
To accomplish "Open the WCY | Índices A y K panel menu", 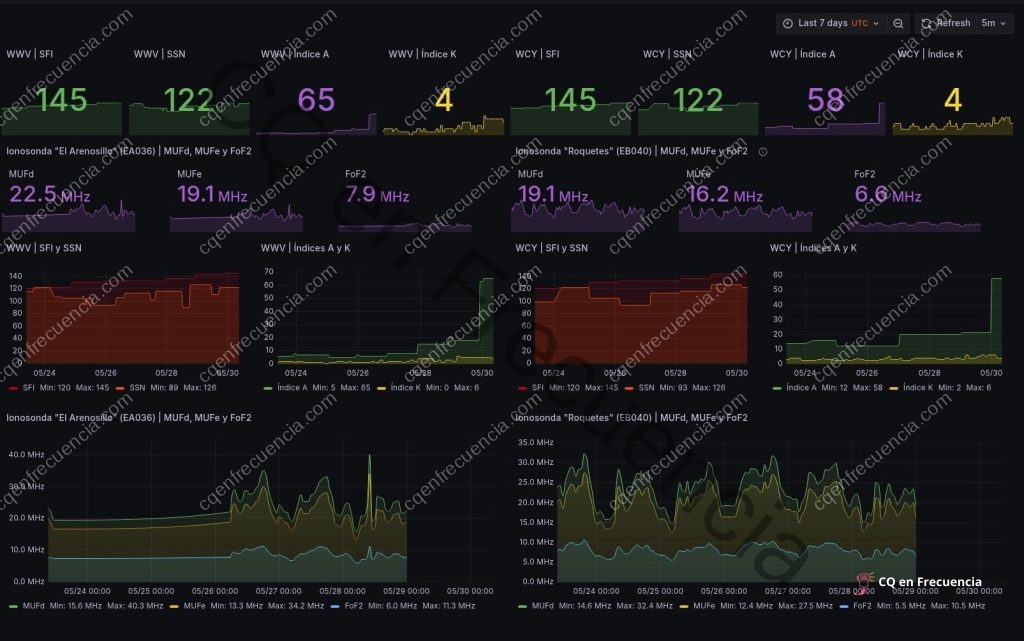I will coord(813,247).
